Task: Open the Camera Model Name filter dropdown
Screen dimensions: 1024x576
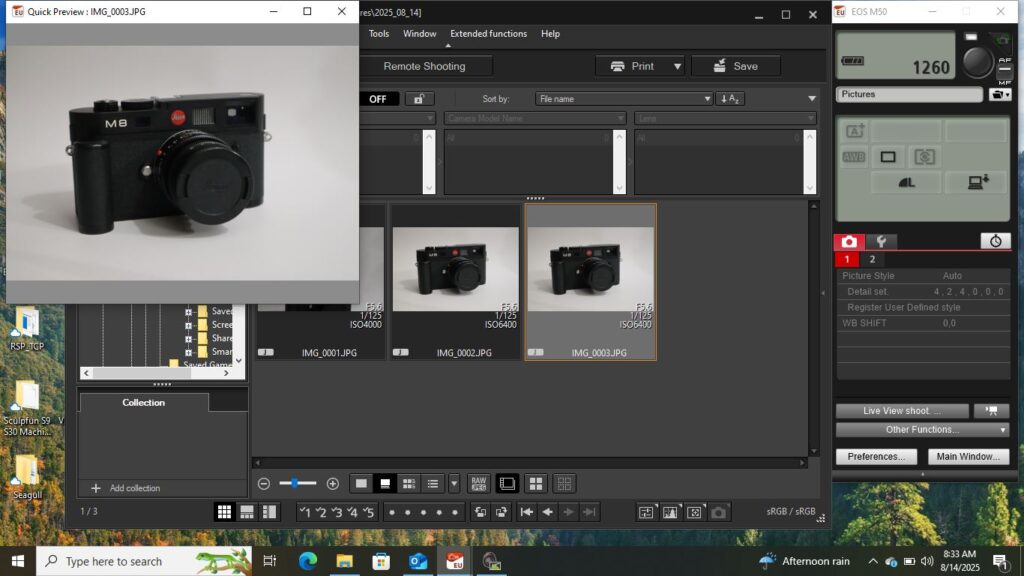Action: [535, 118]
